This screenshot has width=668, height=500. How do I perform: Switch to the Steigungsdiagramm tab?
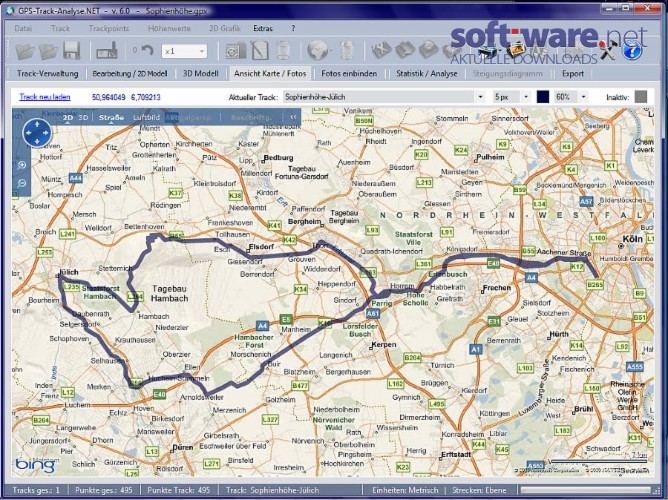point(507,74)
